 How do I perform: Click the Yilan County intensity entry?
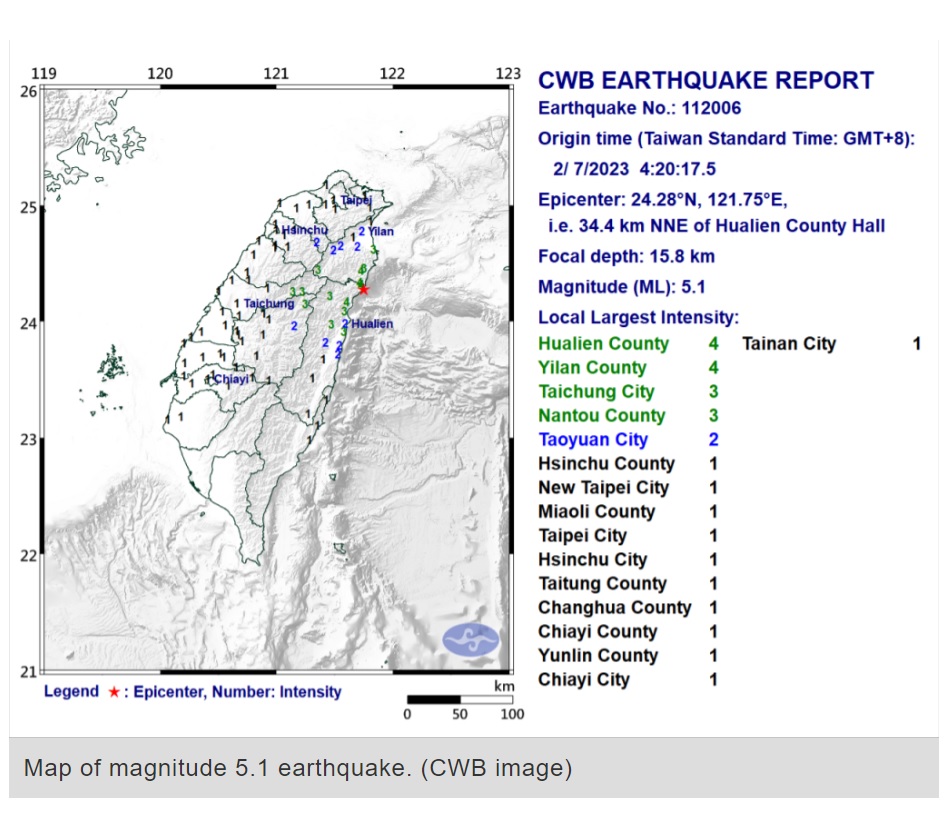pos(592,368)
